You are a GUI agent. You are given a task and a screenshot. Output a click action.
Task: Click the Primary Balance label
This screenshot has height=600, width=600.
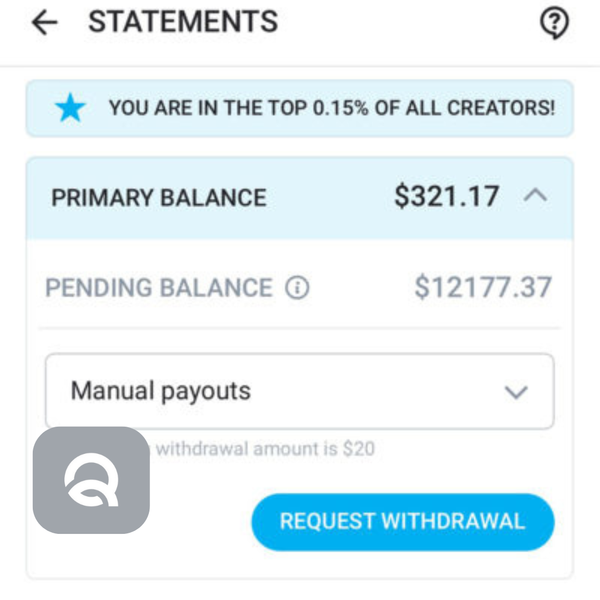(x=159, y=197)
